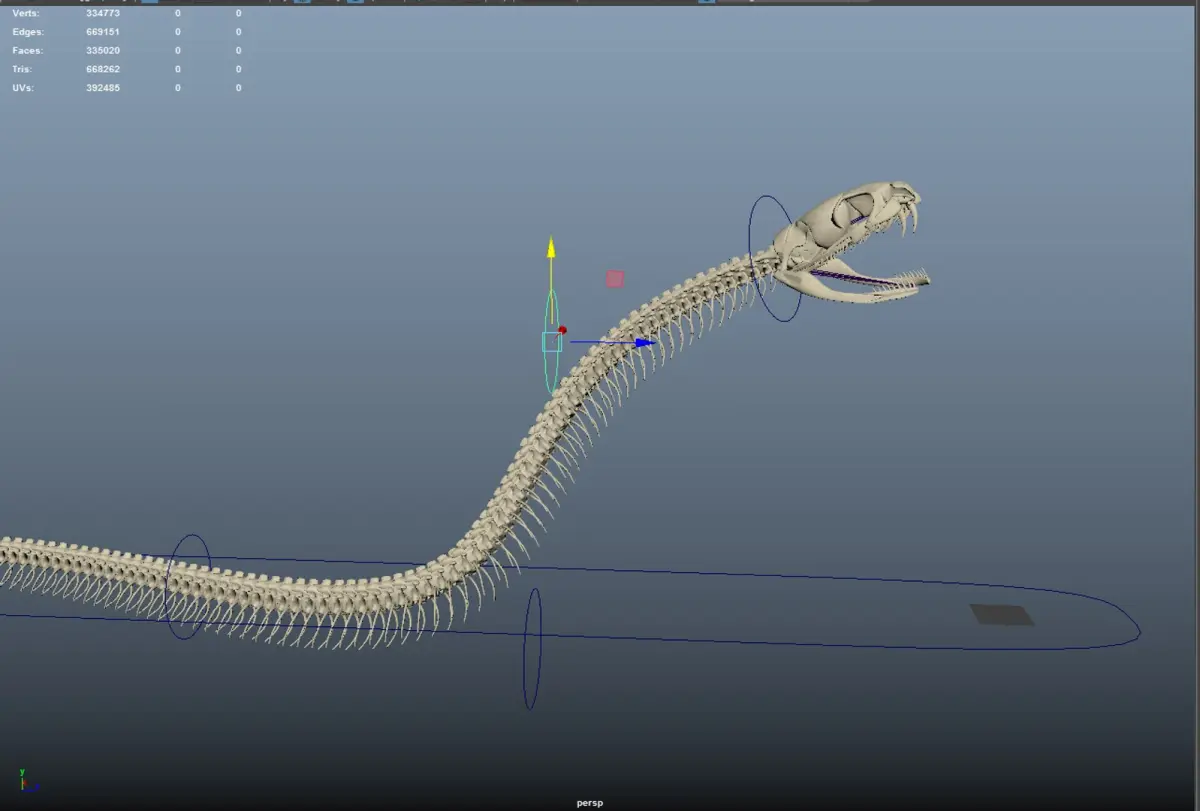Click the 'Tris:' HUD label

22,69
